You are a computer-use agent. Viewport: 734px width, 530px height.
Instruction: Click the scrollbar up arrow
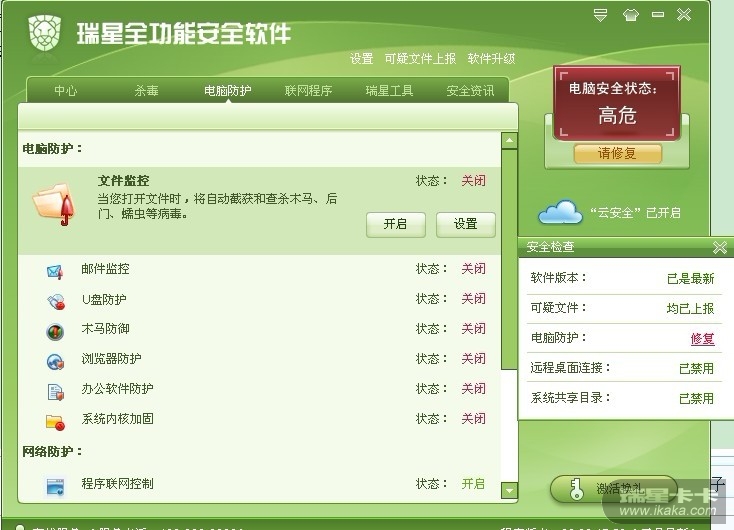coord(509,140)
